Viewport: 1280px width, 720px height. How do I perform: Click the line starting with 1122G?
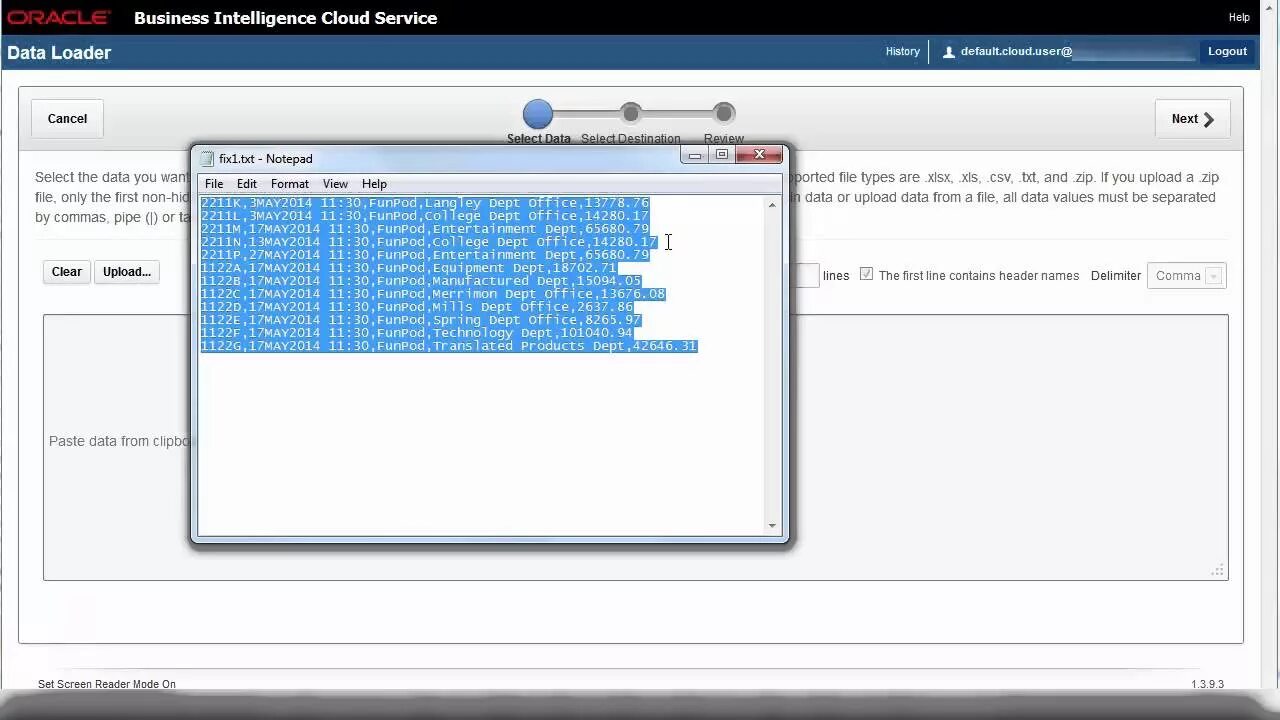(449, 346)
